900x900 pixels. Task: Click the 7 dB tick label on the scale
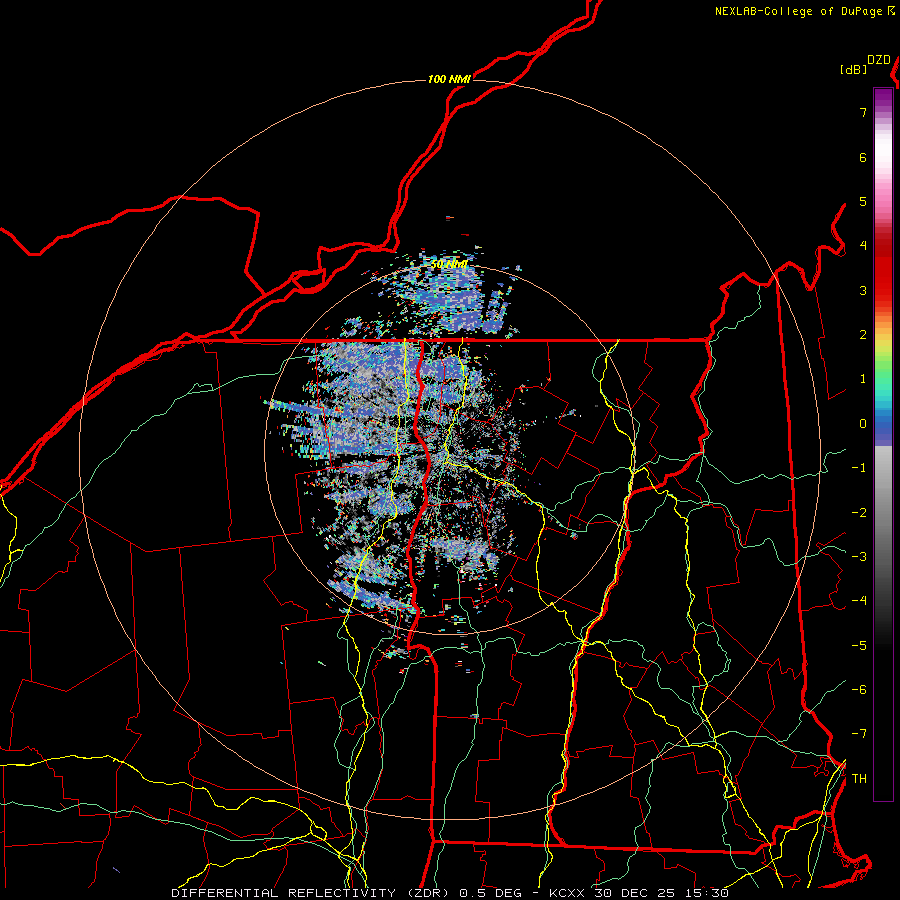(x=863, y=112)
